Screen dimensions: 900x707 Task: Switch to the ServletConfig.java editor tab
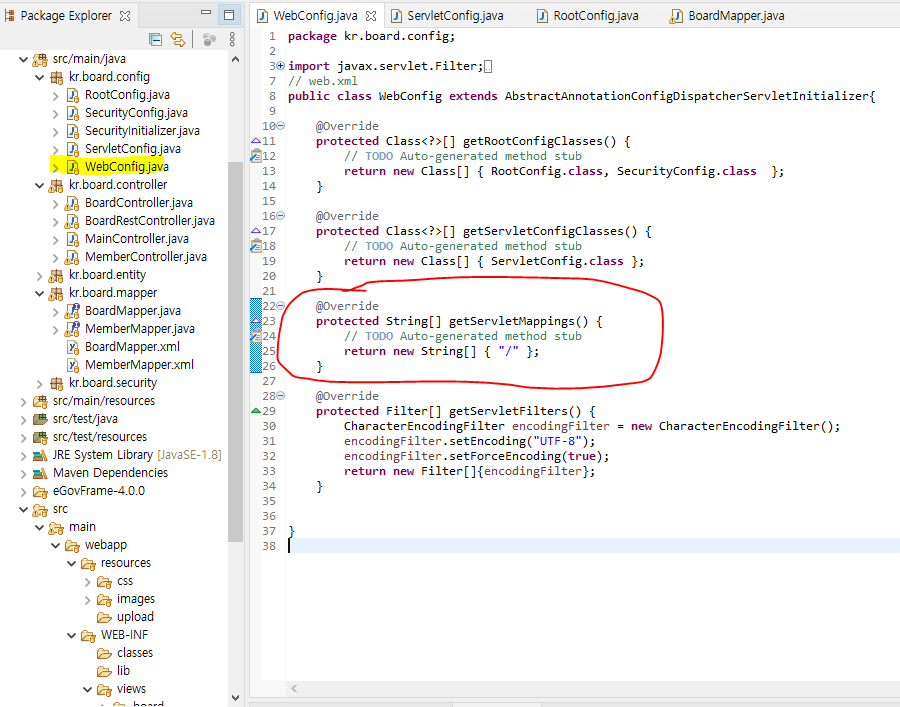click(x=448, y=16)
